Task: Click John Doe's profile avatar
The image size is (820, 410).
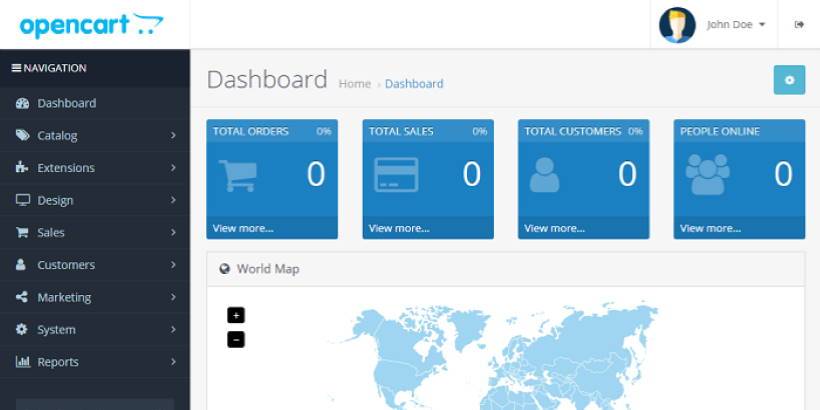Action: (677, 25)
